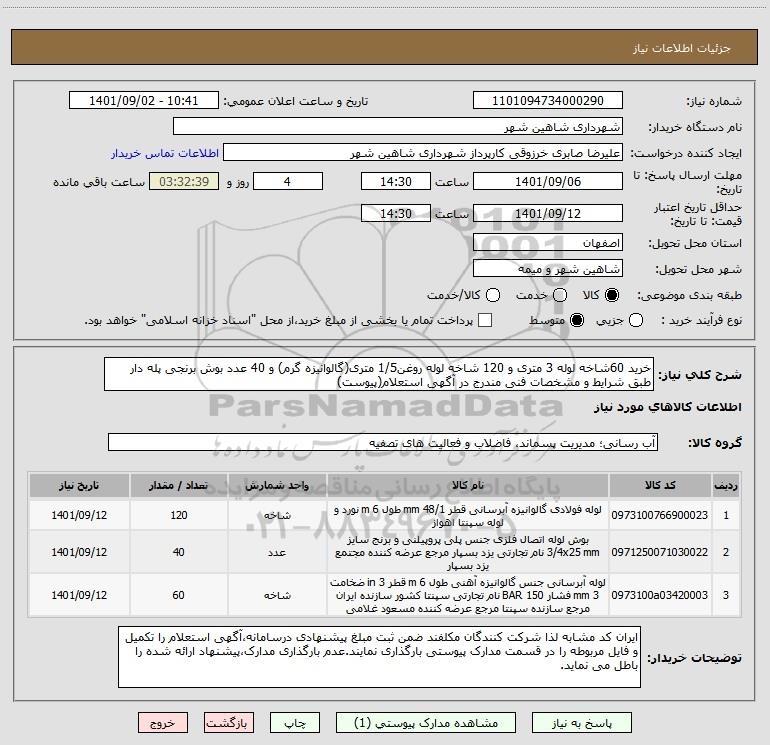Click row 1 item name لوله فولادی گالوانیزه
Screen dimensions: 770x745
click(468, 516)
